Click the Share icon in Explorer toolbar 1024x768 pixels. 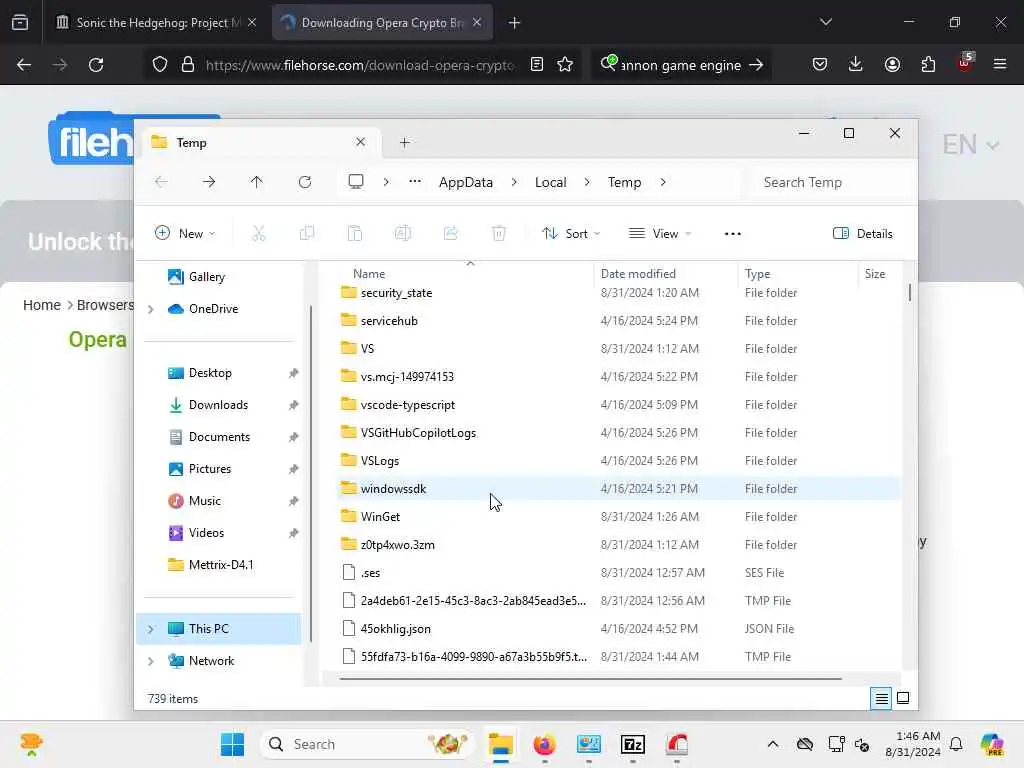coord(451,233)
